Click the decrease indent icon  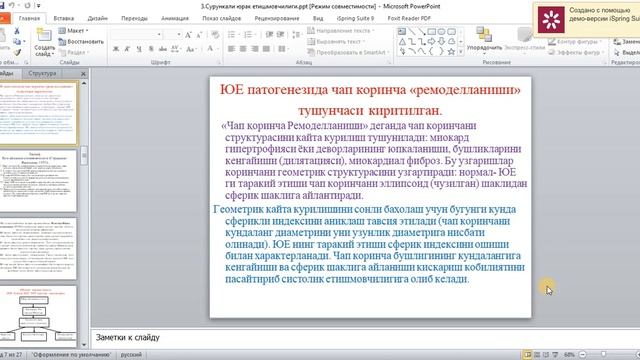coord(269,35)
